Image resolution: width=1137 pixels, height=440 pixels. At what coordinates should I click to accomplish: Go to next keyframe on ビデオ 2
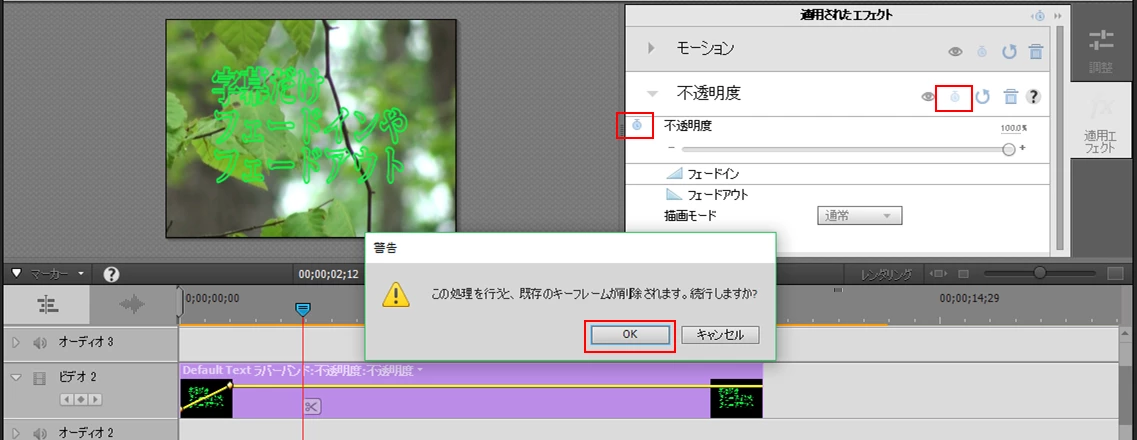pos(95,399)
